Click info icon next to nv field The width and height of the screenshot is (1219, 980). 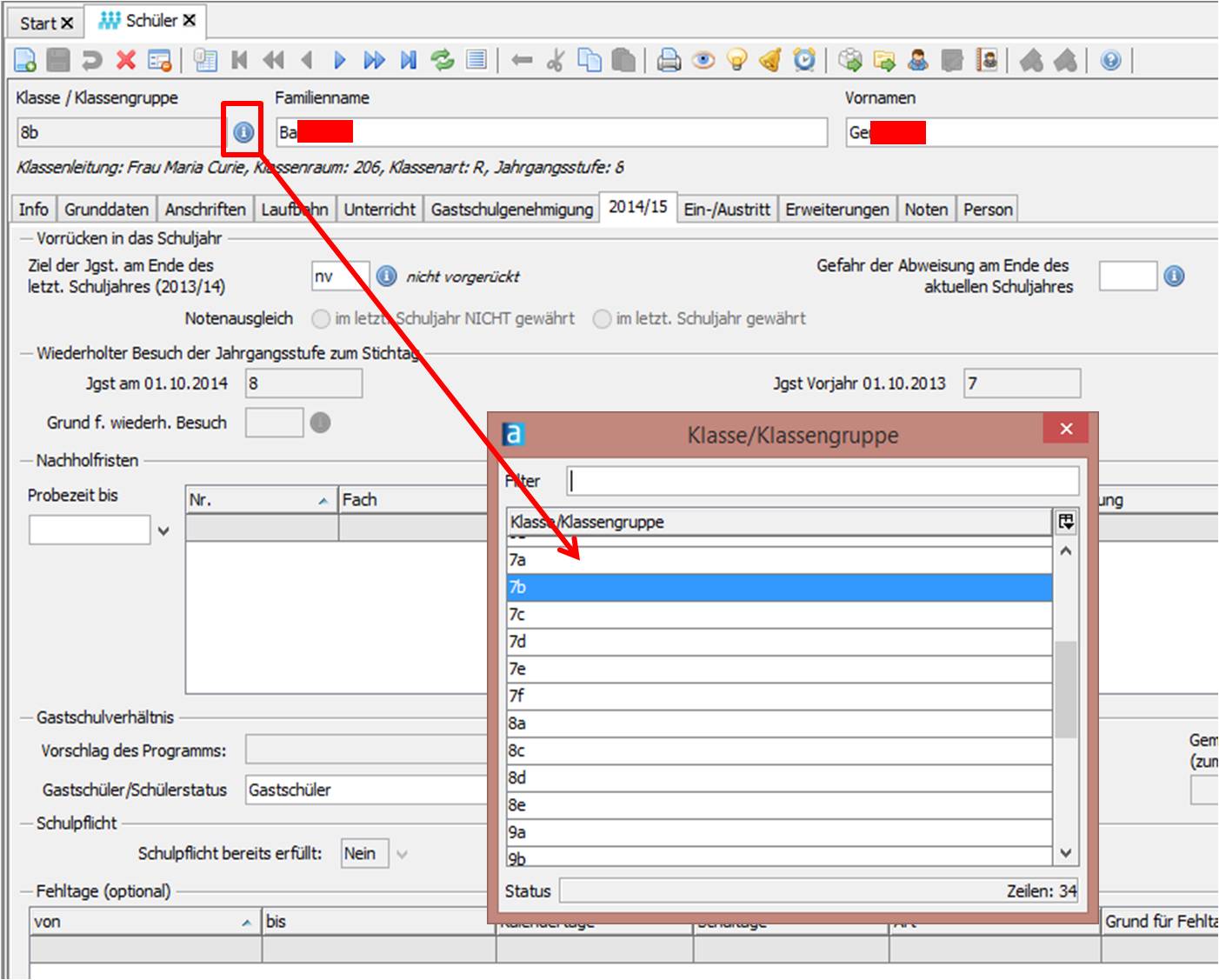[x=387, y=277]
